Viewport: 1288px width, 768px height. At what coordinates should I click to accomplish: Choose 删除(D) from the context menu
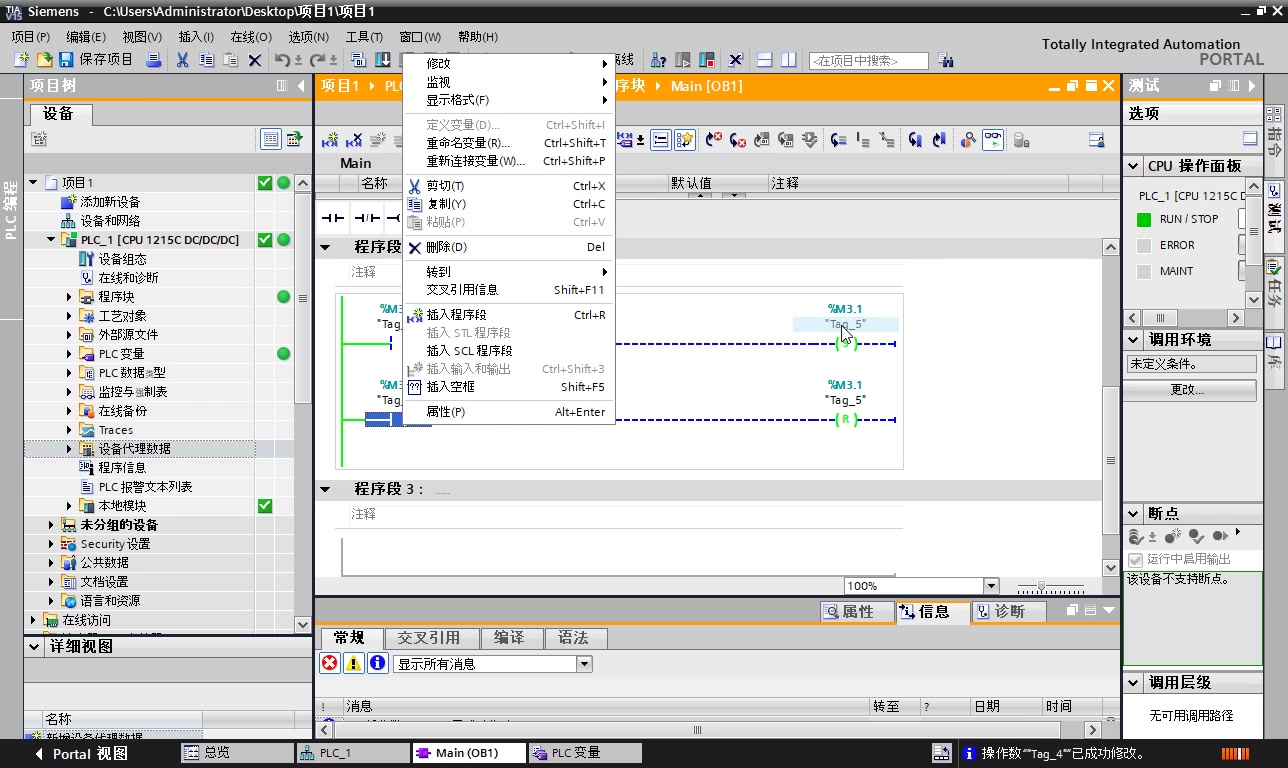tap(508, 247)
